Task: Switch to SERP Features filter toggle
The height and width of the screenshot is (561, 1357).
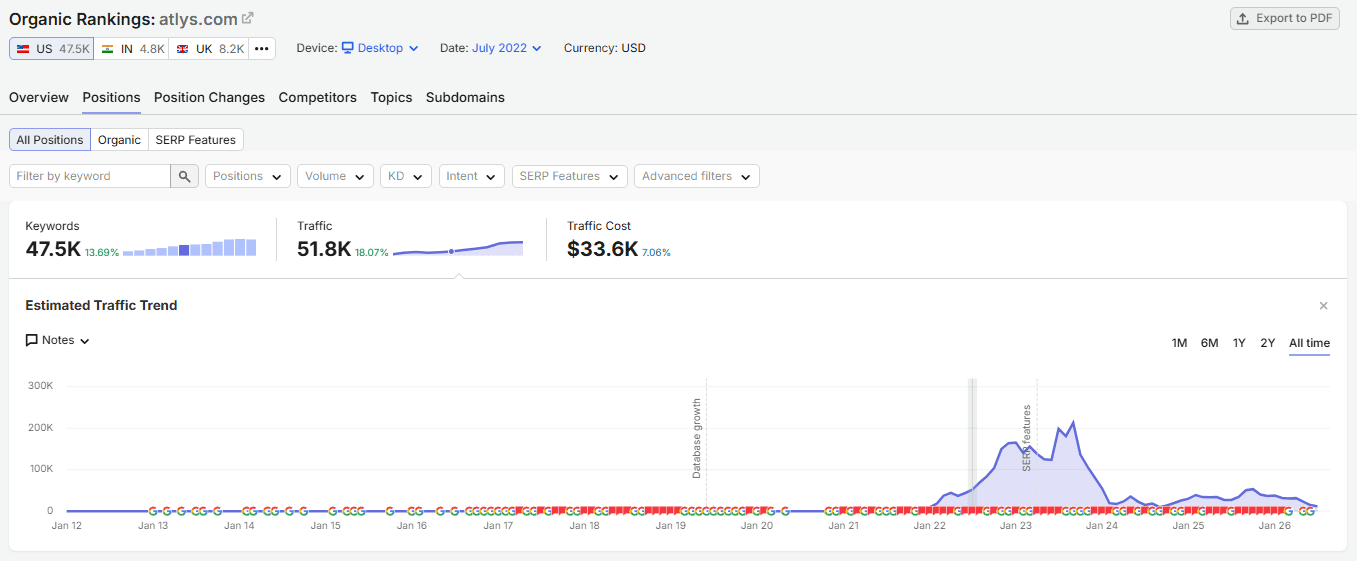Action: [x=196, y=140]
